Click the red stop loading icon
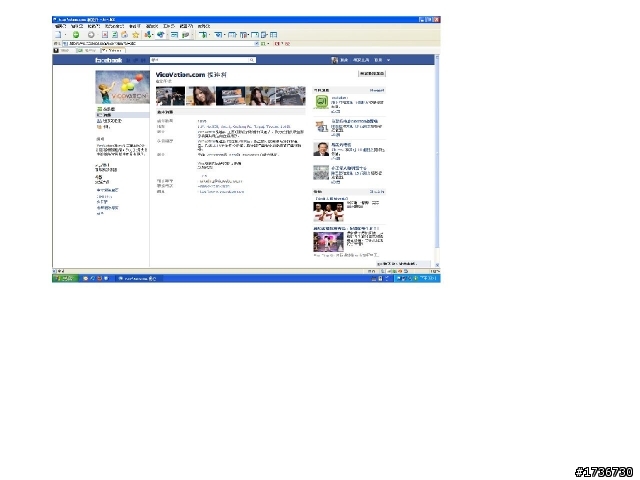This screenshot has height=480, width=640. [x=105, y=35]
